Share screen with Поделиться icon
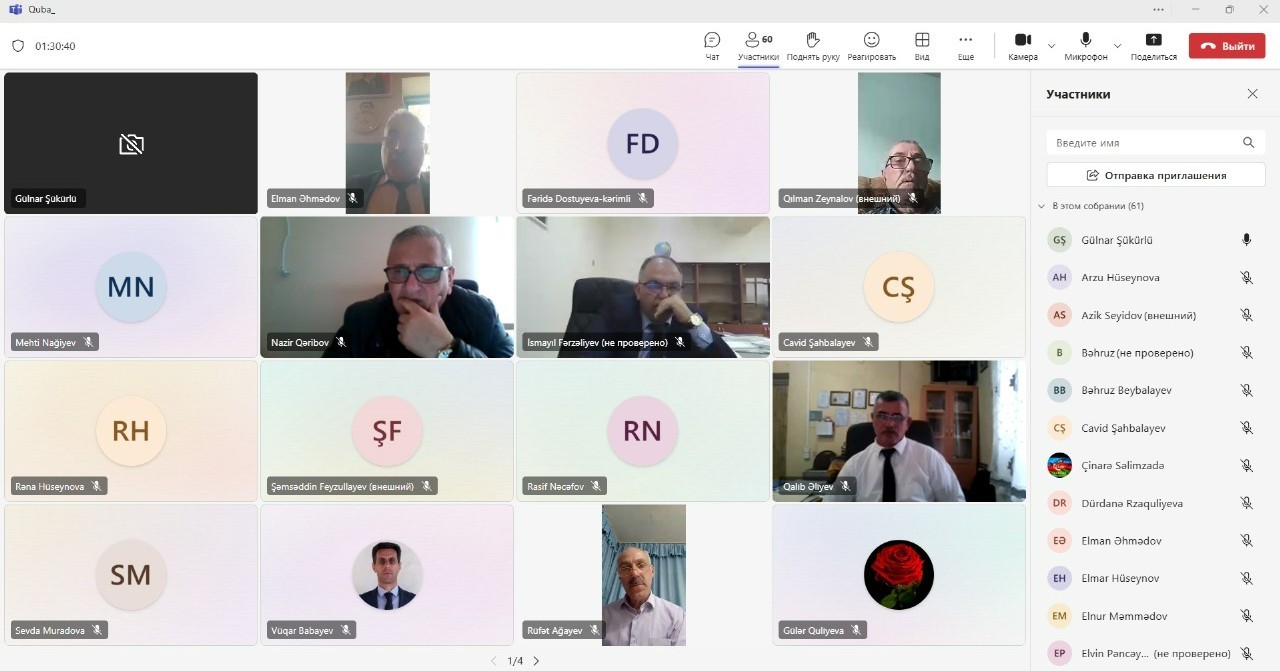Image resolution: width=1280 pixels, height=671 pixels. tap(1153, 40)
